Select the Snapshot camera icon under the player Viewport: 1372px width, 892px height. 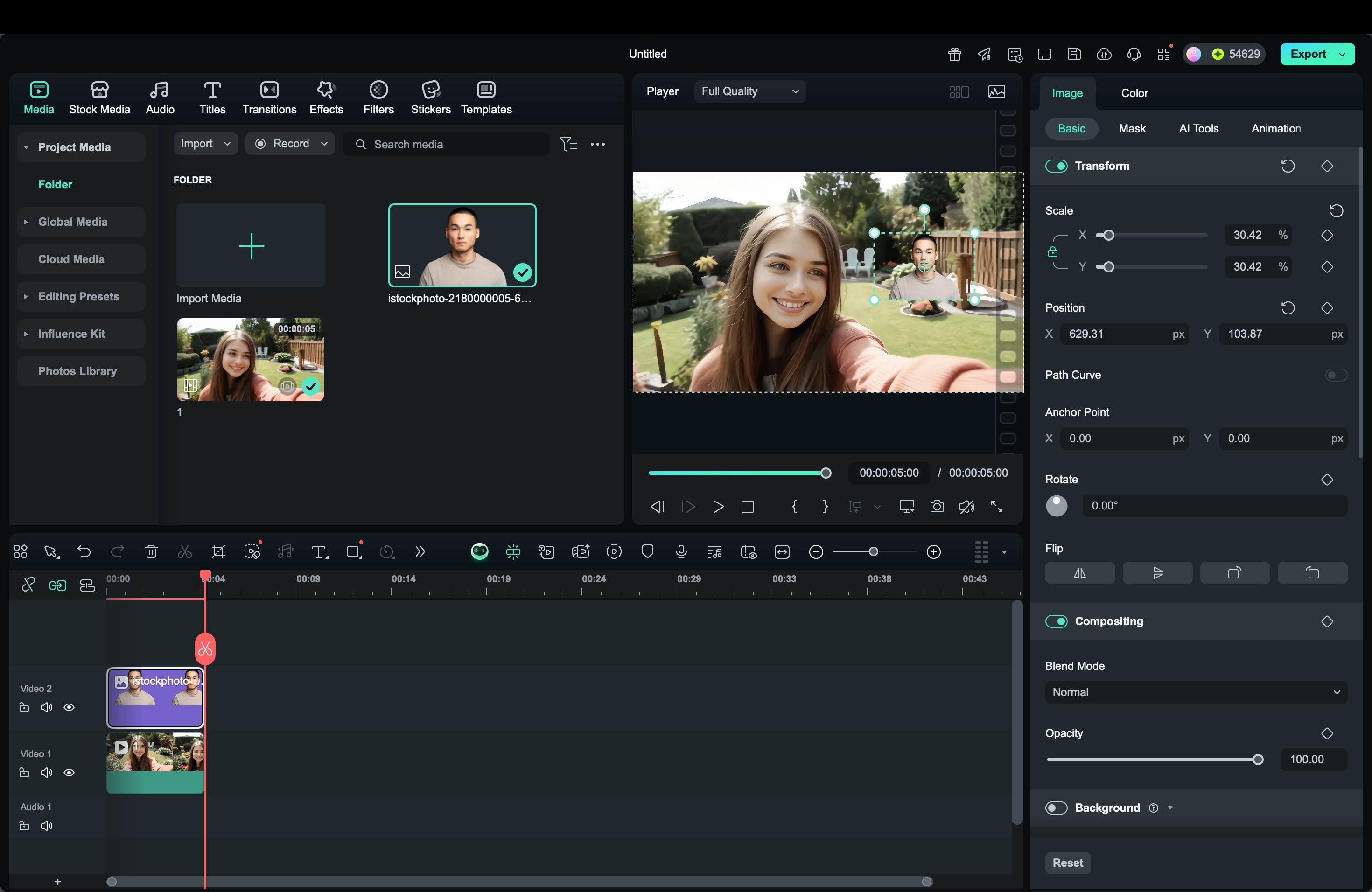coord(937,507)
